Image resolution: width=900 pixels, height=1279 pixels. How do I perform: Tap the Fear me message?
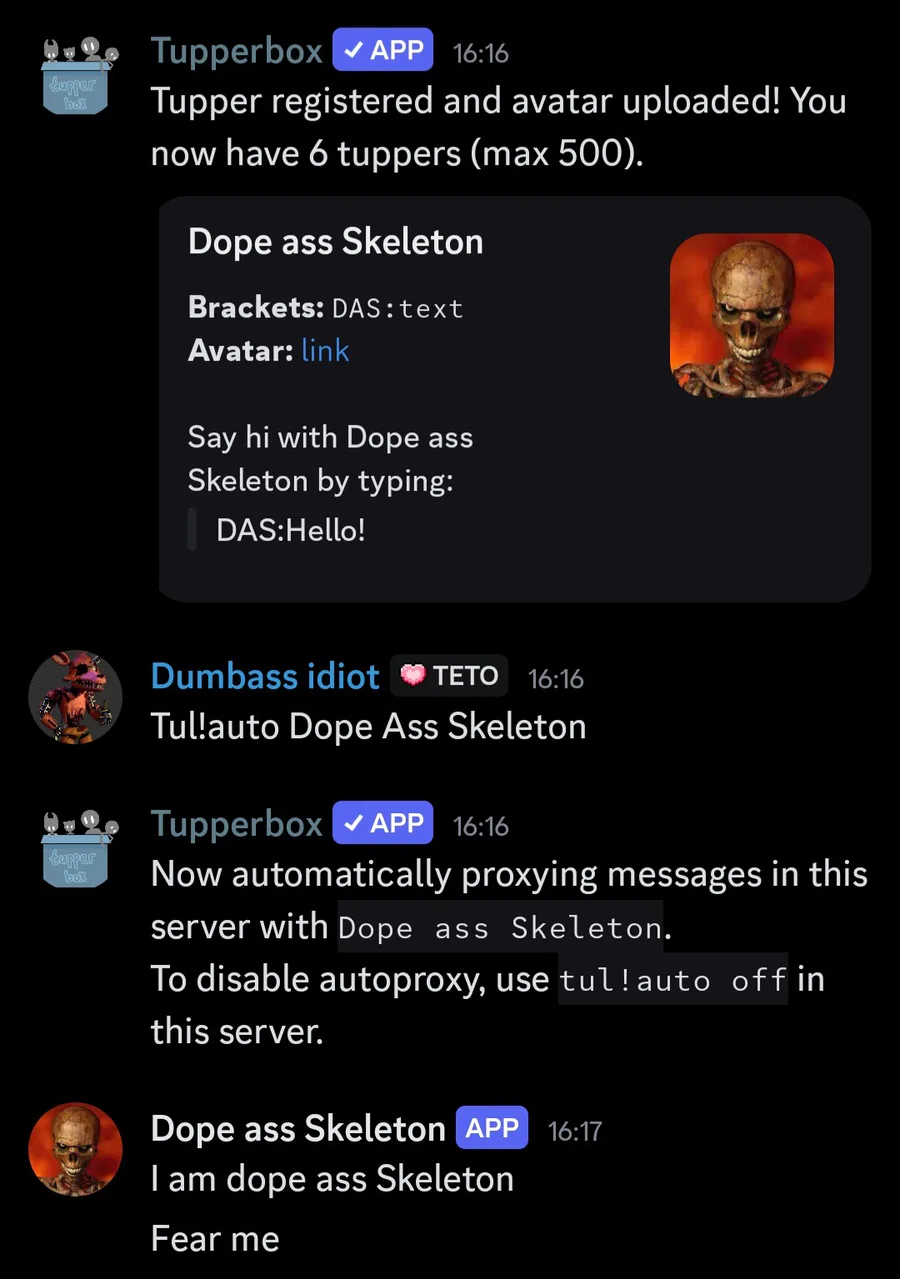point(215,1238)
